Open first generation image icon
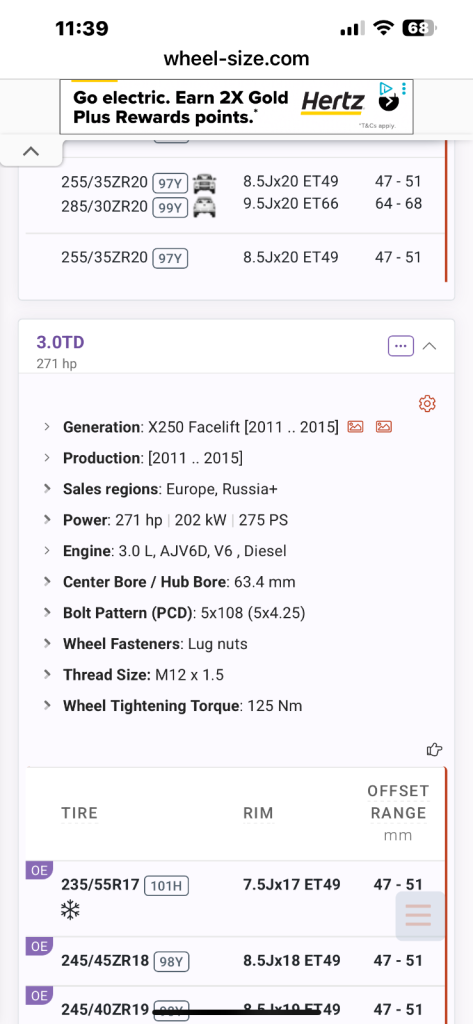The height and width of the screenshot is (1024, 473). click(x=355, y=427)
